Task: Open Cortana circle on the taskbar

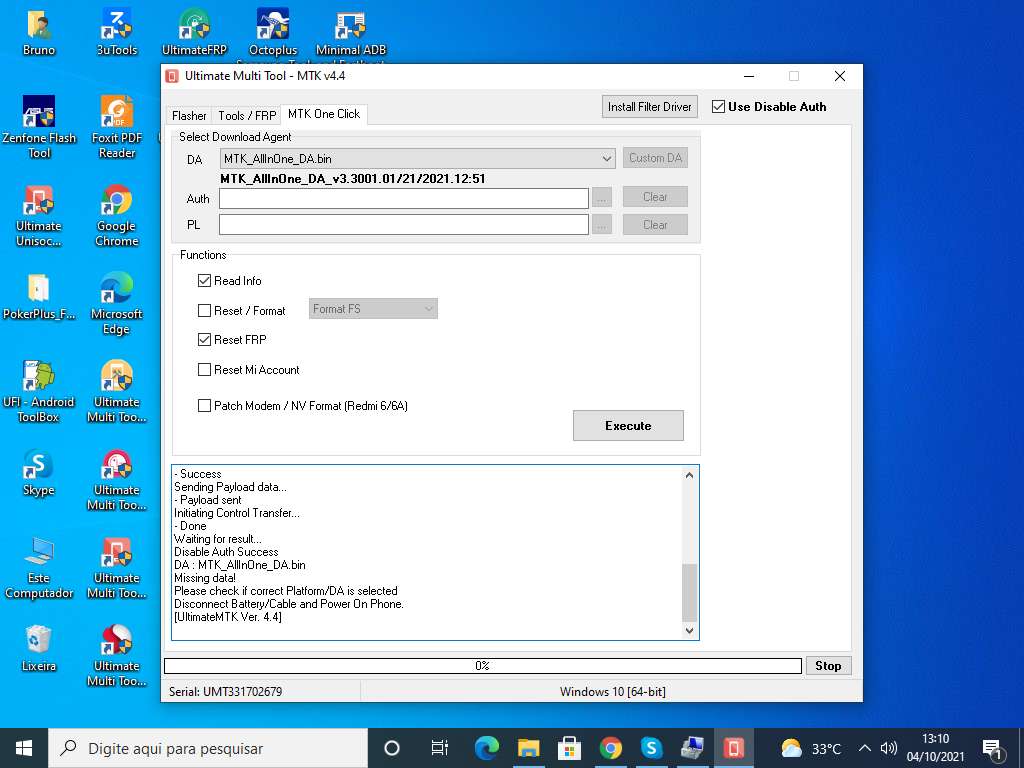Action: (x=392, y=748)
